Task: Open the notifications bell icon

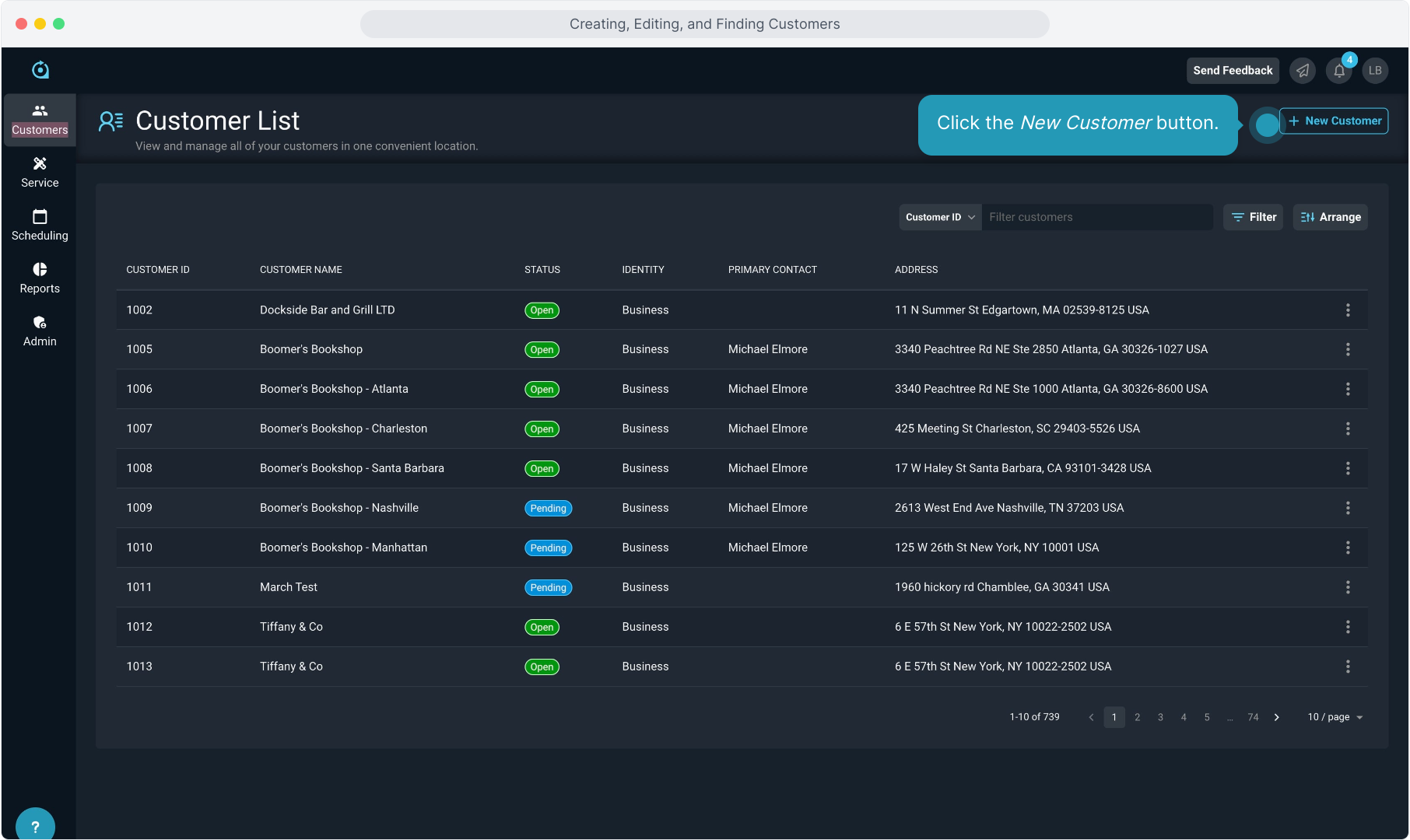Action: click(1338, 71)
